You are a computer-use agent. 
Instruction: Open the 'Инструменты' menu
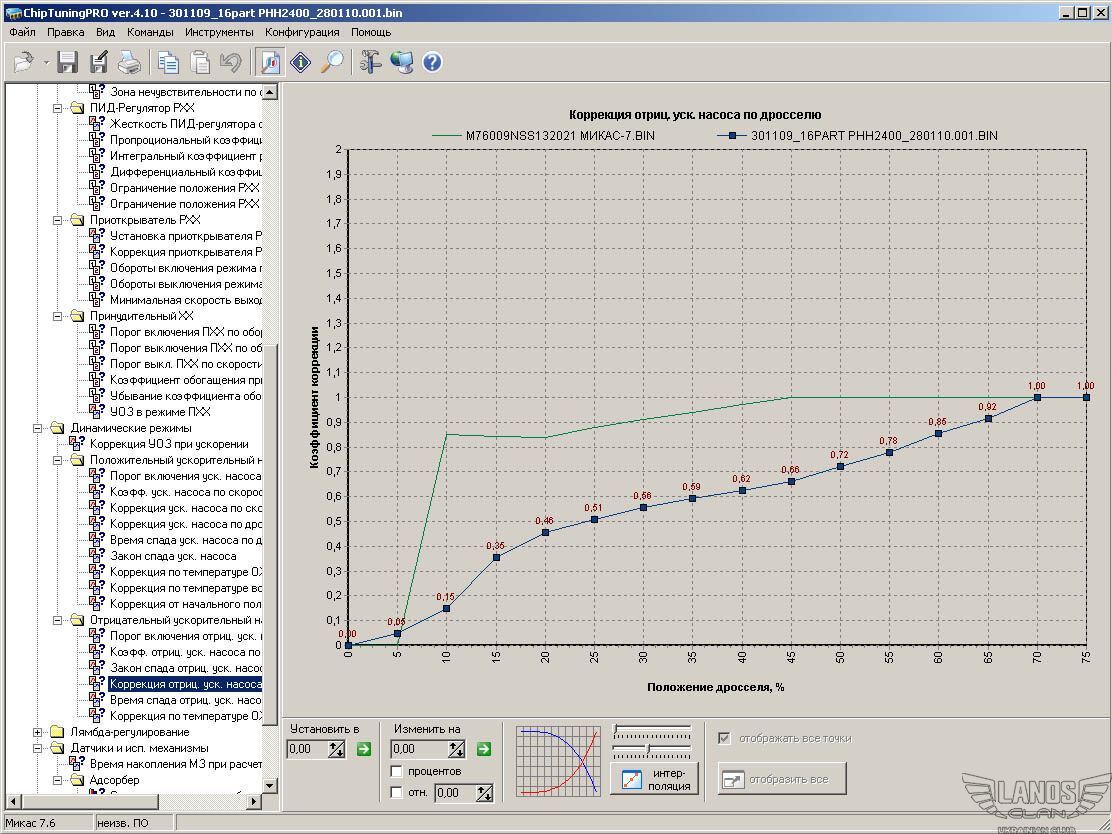pyautogui.click(x=219, y=32)
